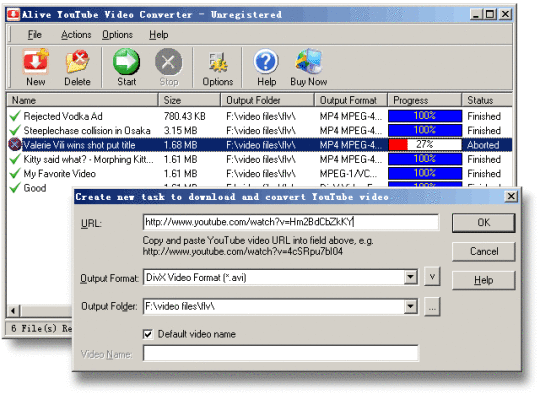Click the horizontal scrollbar left arrow
This screenshot has height=405, width=540.
[13, 311]
